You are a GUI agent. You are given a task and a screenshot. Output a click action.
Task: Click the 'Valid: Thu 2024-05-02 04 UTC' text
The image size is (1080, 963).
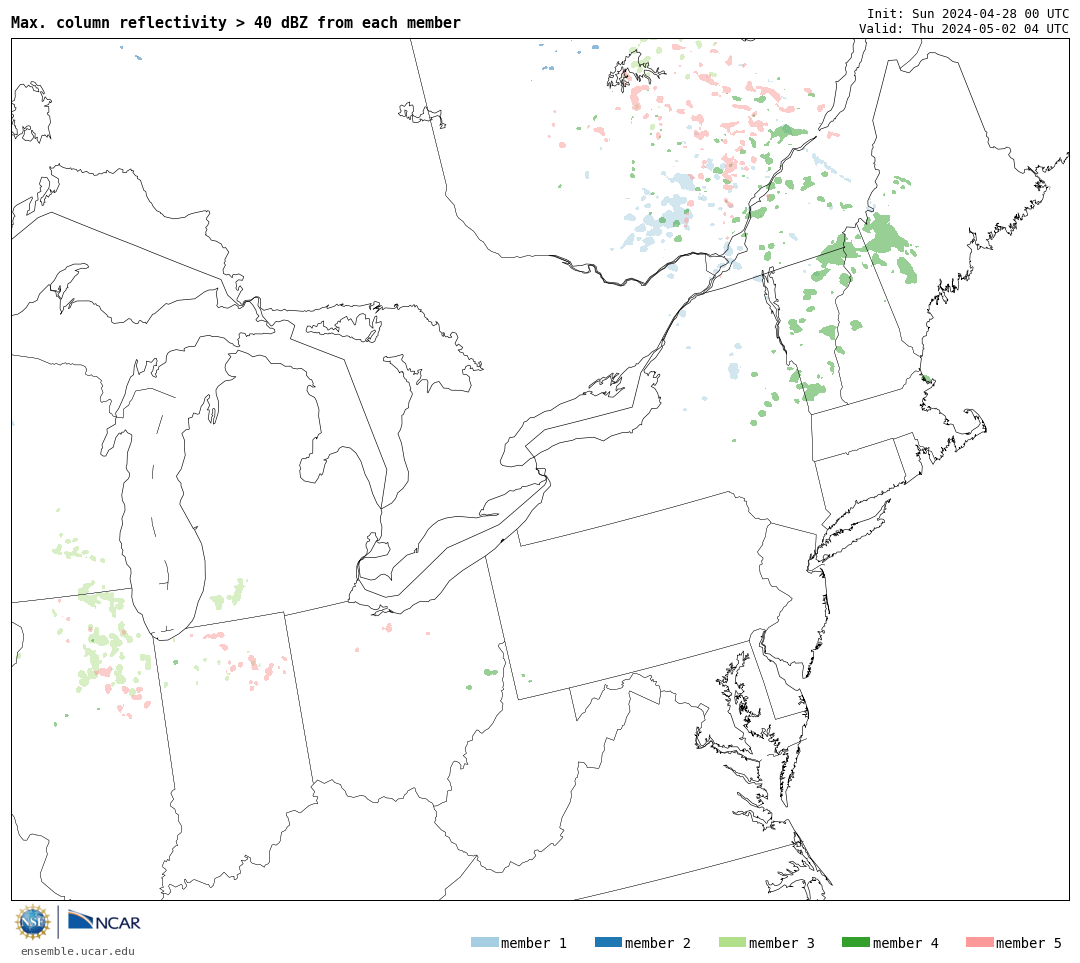point(964,28)
